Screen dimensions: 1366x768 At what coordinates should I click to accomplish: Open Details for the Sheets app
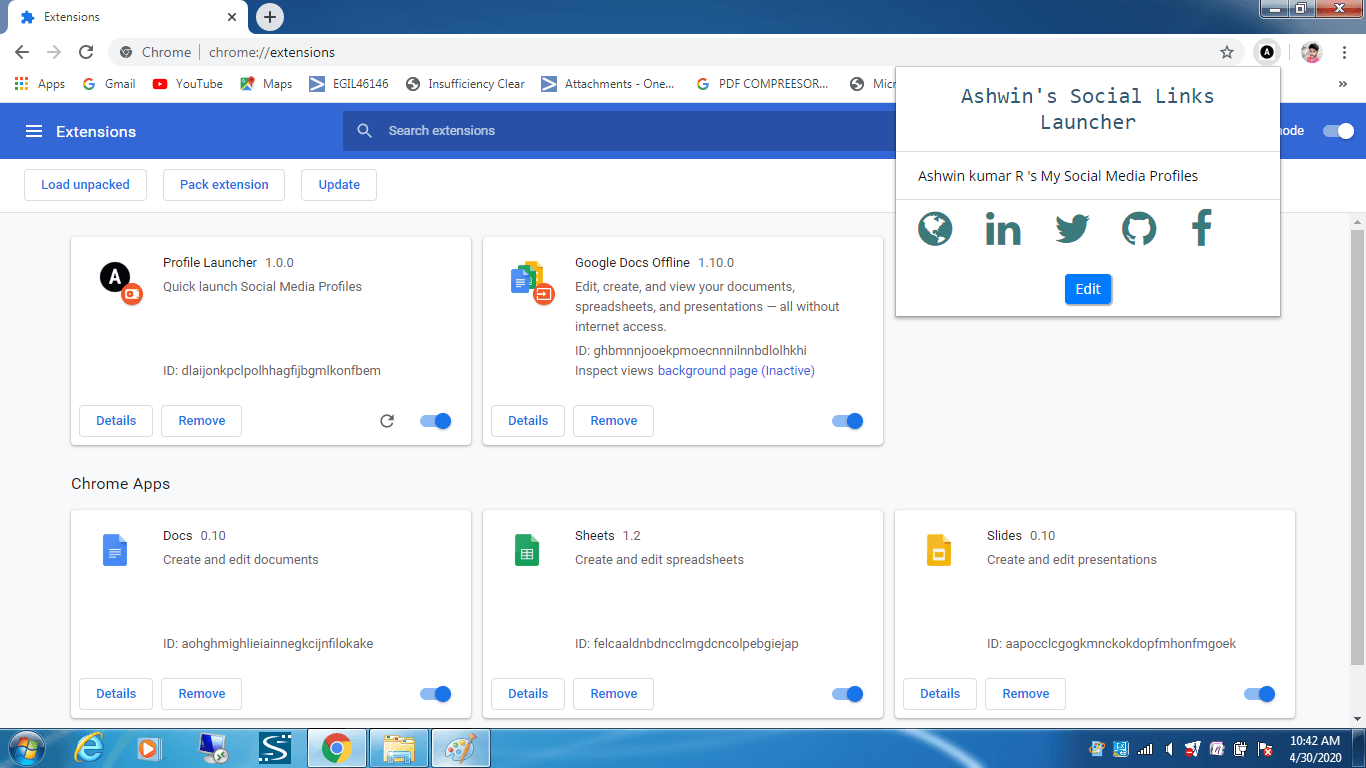click(x=528, y=694)
